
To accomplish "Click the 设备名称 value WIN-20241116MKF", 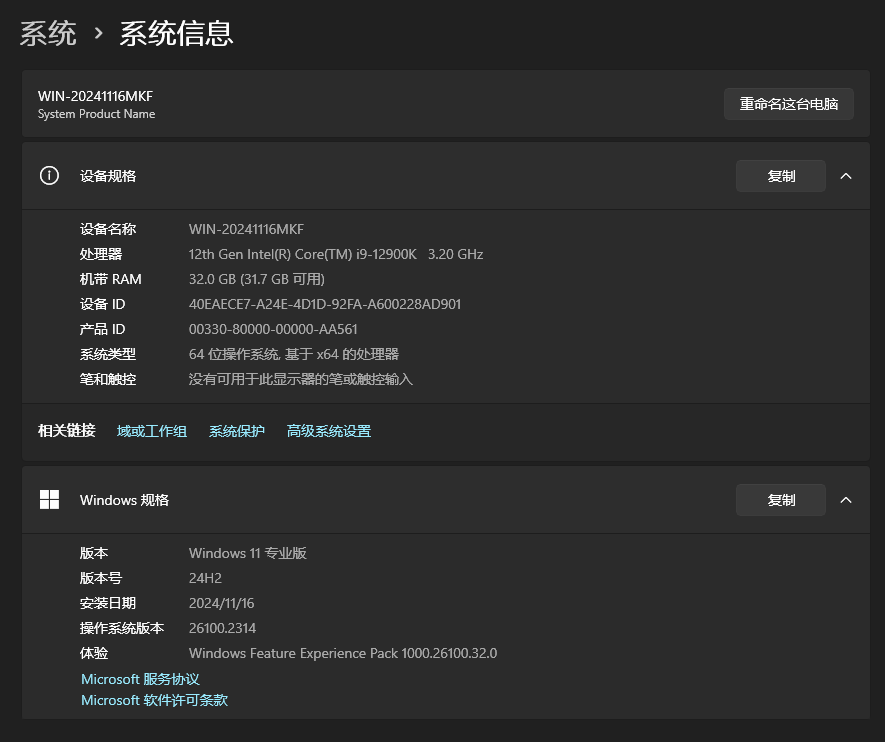I will (x=246, y=229).
